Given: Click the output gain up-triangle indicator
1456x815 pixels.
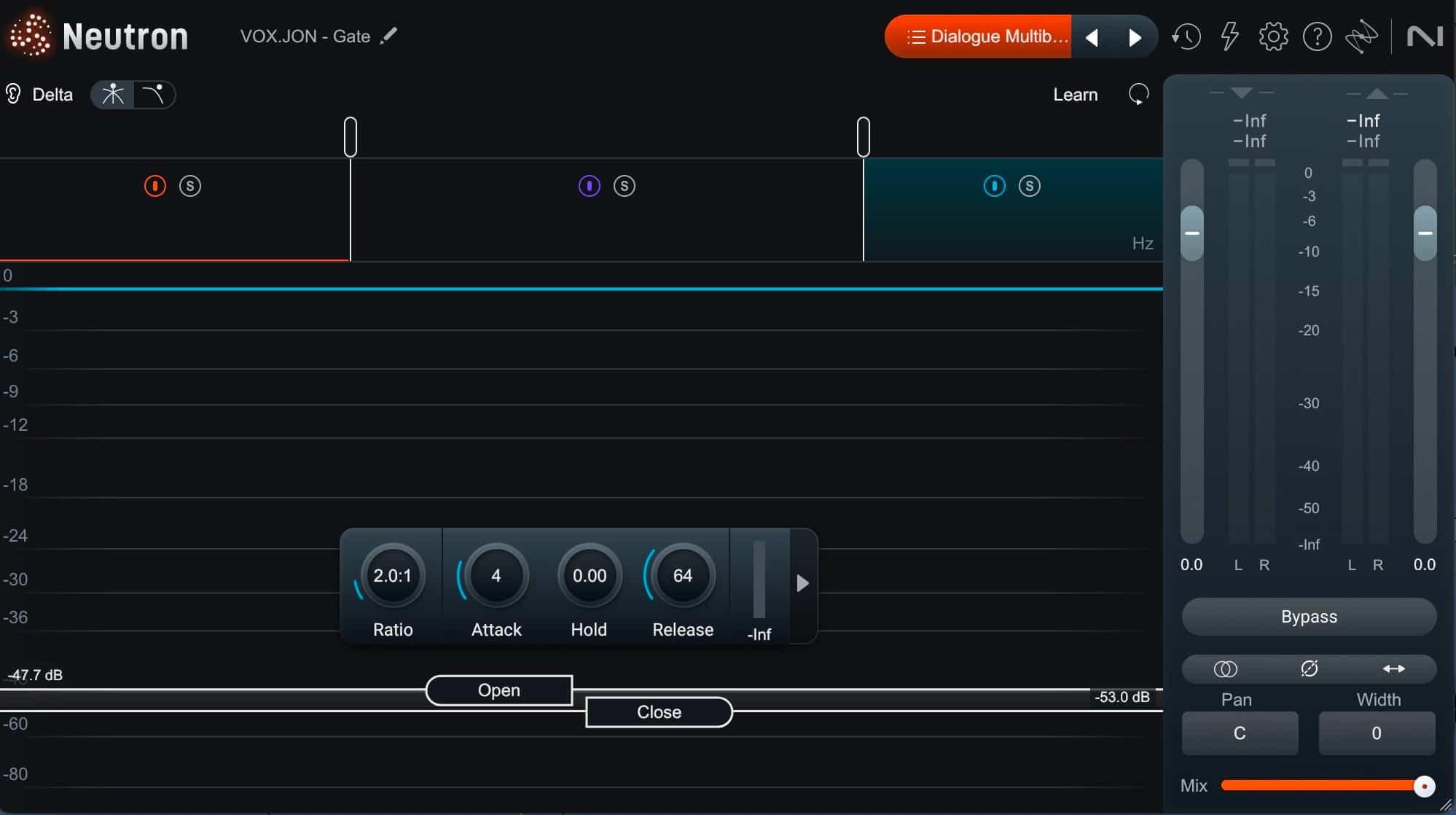Looking at the screenshot, I should click(1377, 93).
